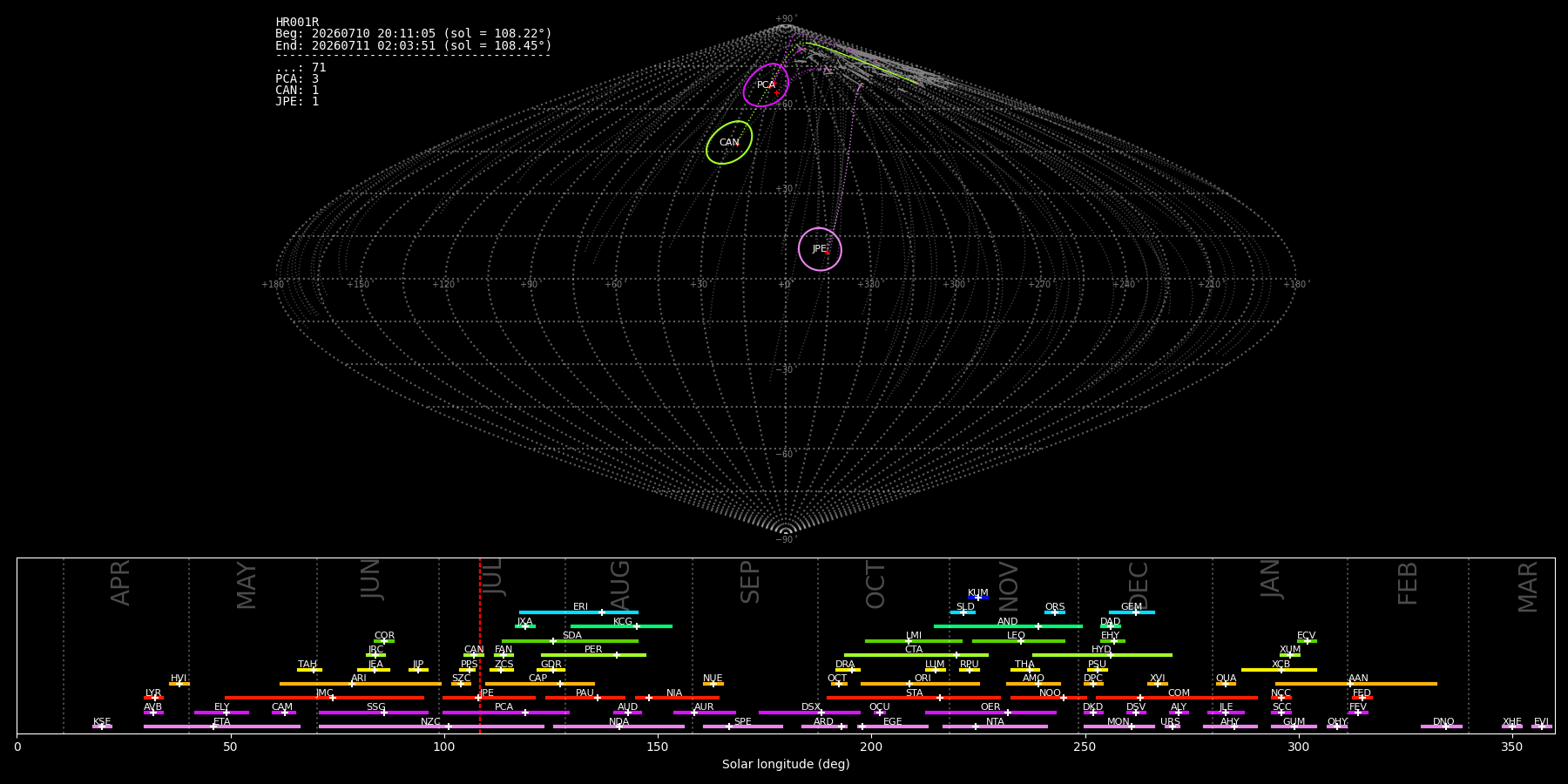This screenshot has width=1568, height=784.
Task: Select the JPE radiant circle near equator
Action: [x=820, y=249]
